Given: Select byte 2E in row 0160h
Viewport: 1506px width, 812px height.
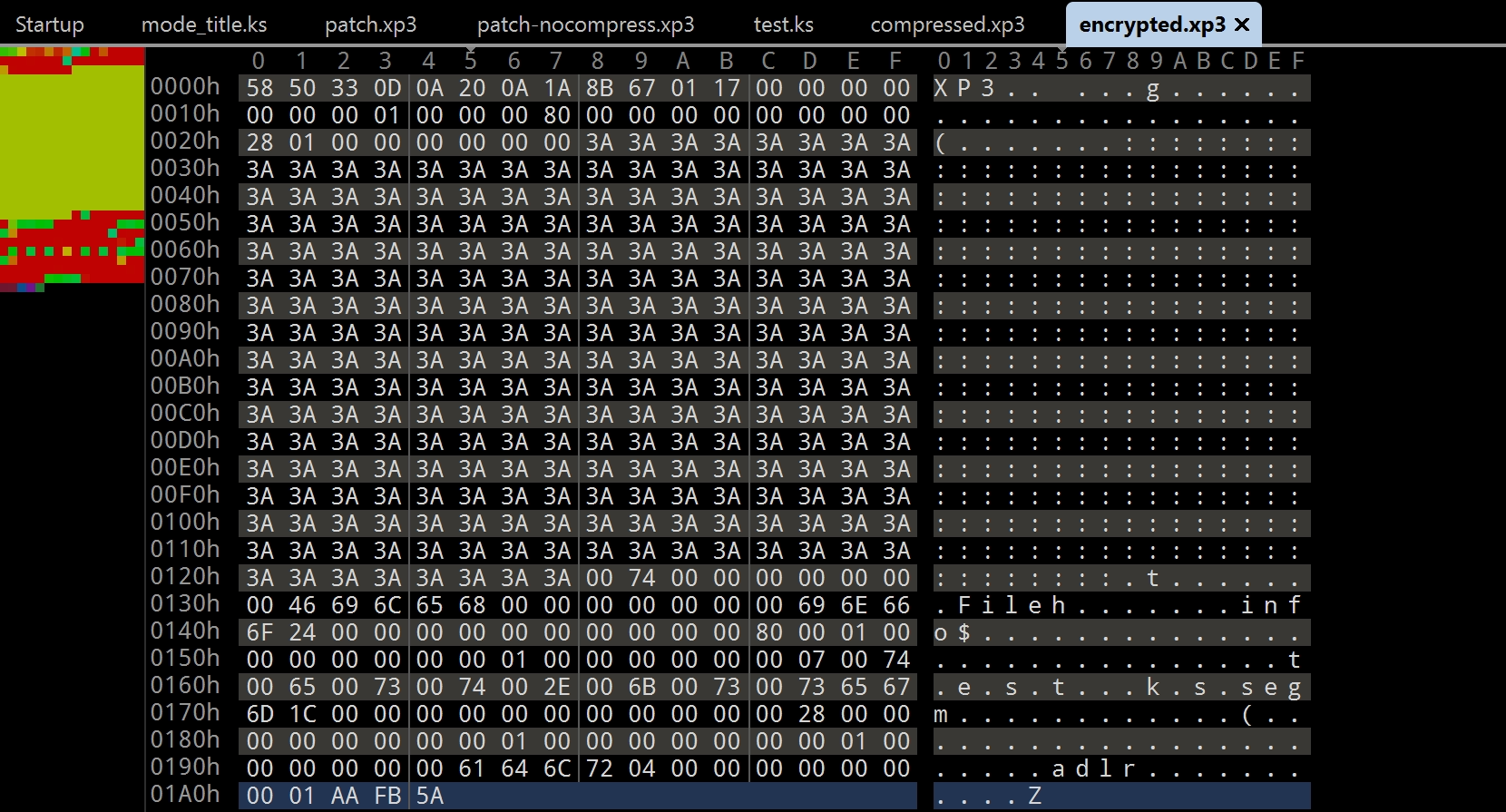Looking at the screenshot, I should (x=557, y=687).
